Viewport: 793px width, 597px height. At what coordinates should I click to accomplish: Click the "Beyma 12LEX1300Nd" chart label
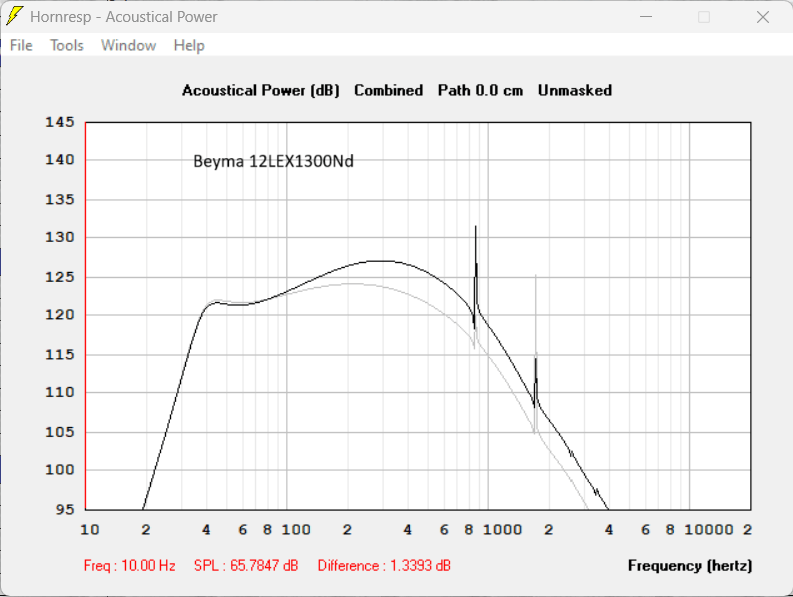tap(273, 161)
